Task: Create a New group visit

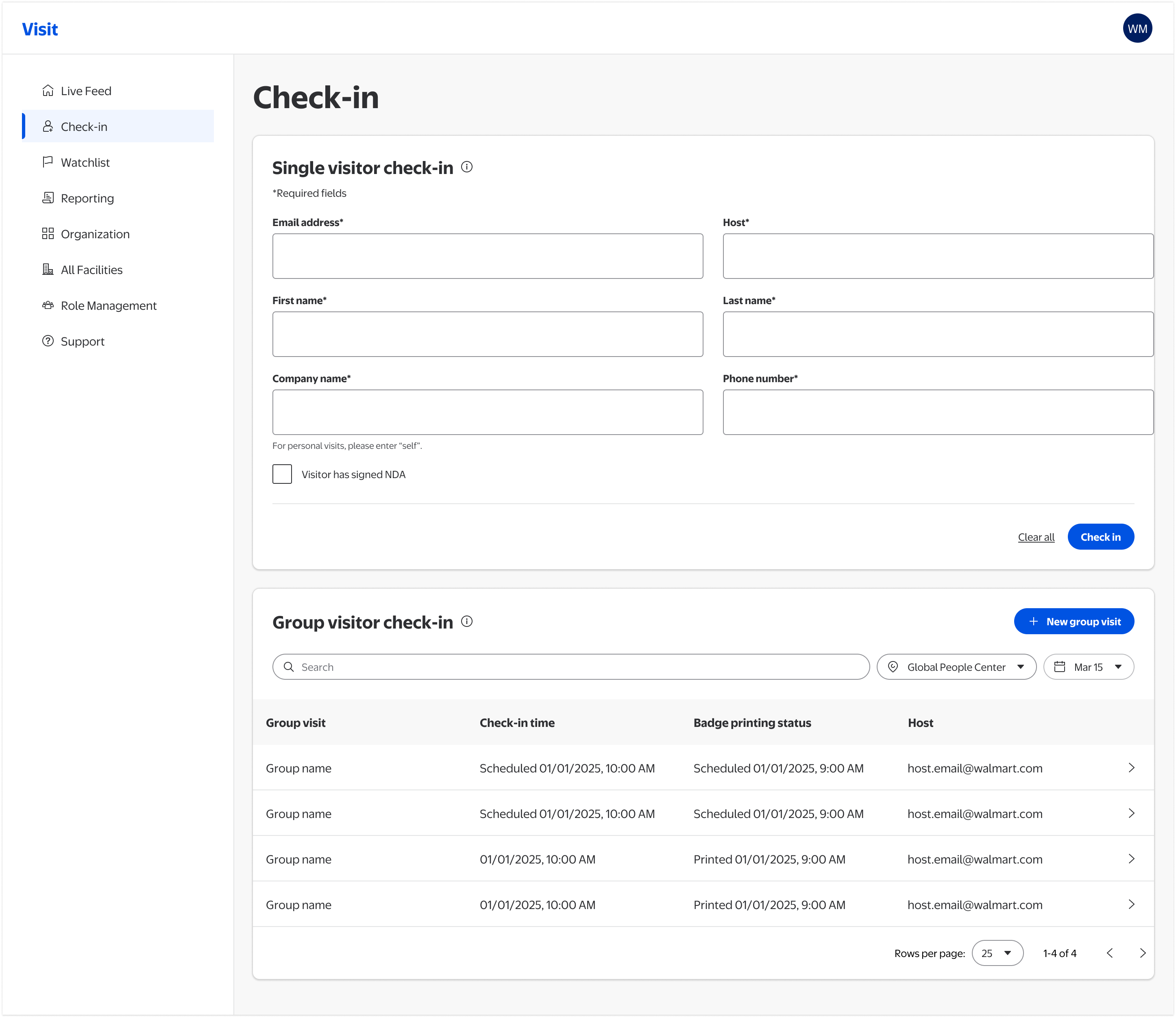Action: click(1074, 622)
